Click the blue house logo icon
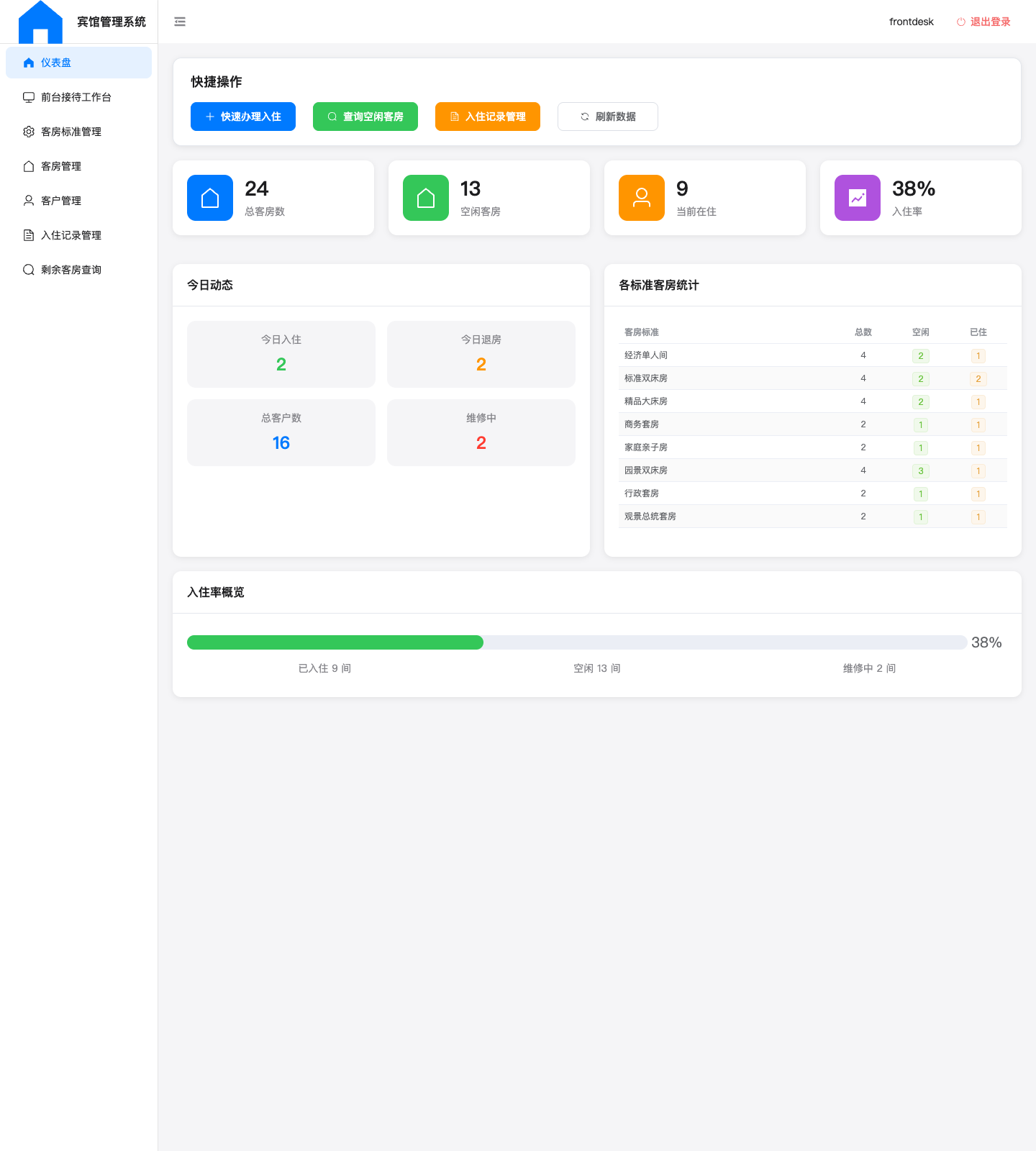Image resolution: width=1036 pixels, height=1151 pixels. click(40, 22)
